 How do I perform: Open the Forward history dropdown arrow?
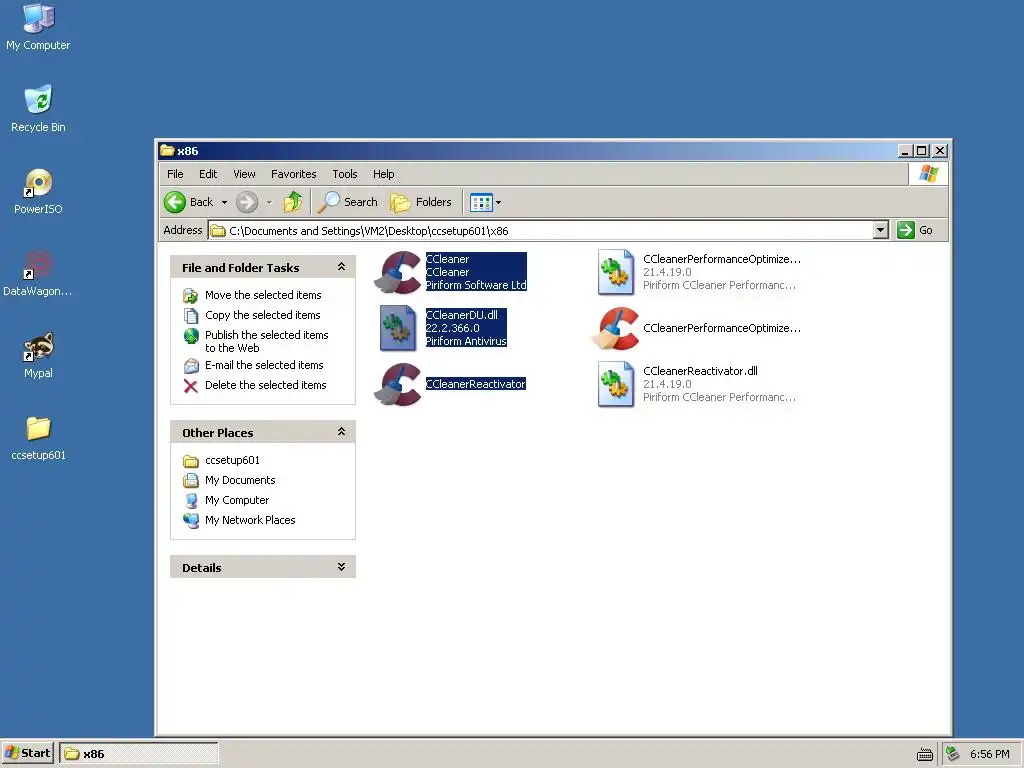point(269,202)
